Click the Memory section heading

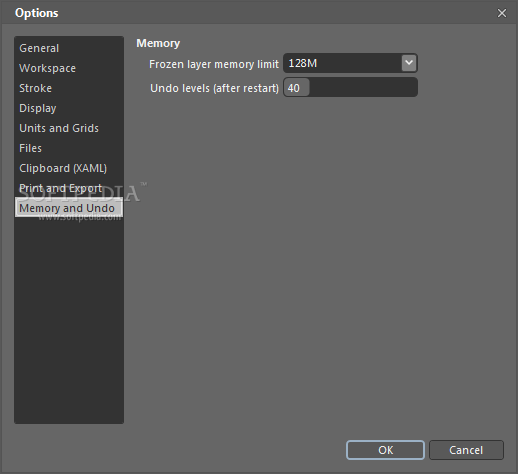click(158, 43)
